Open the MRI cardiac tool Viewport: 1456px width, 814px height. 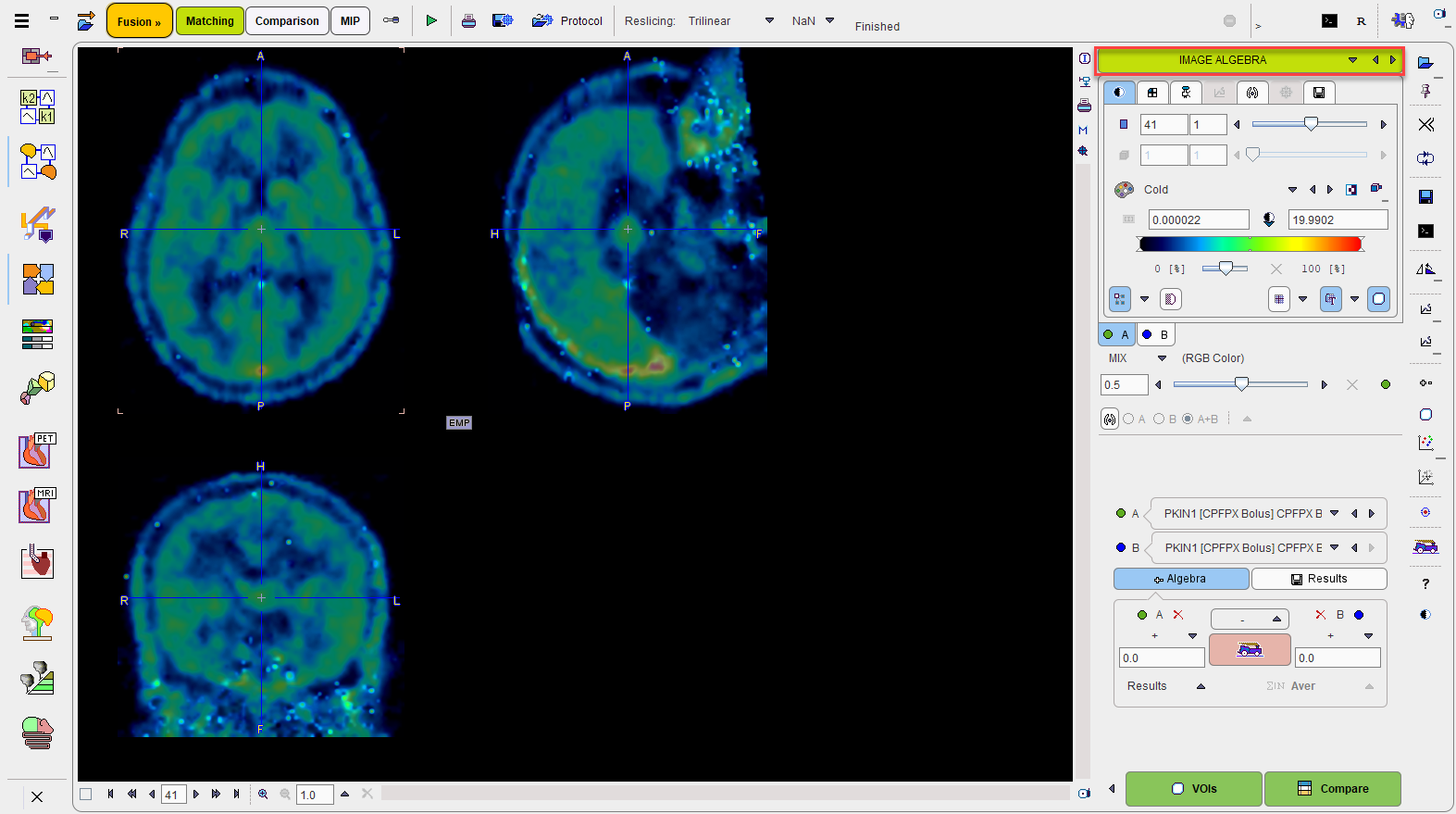coord(38,506)
